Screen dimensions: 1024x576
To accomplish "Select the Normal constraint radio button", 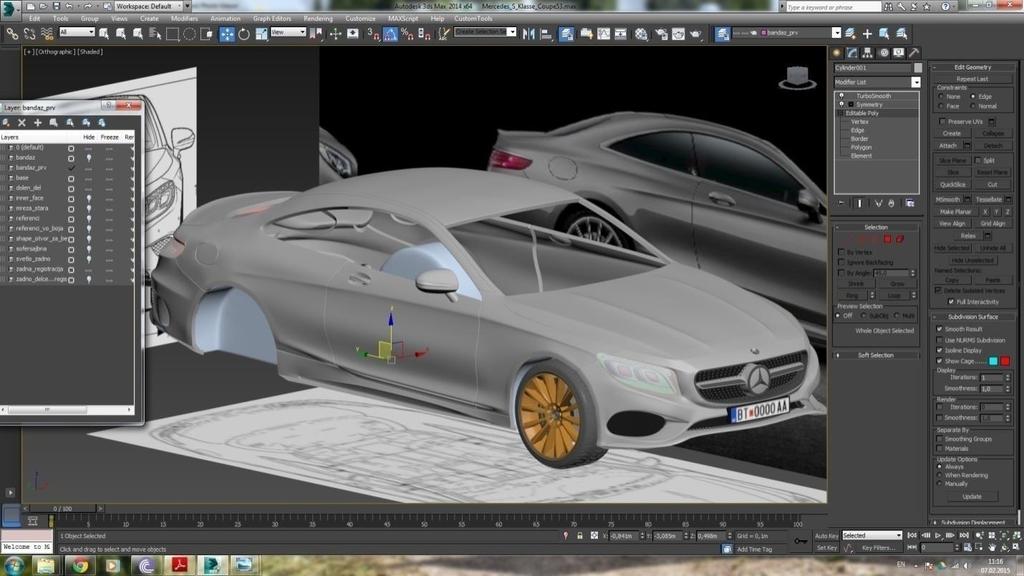I will [x=973, y=106].
